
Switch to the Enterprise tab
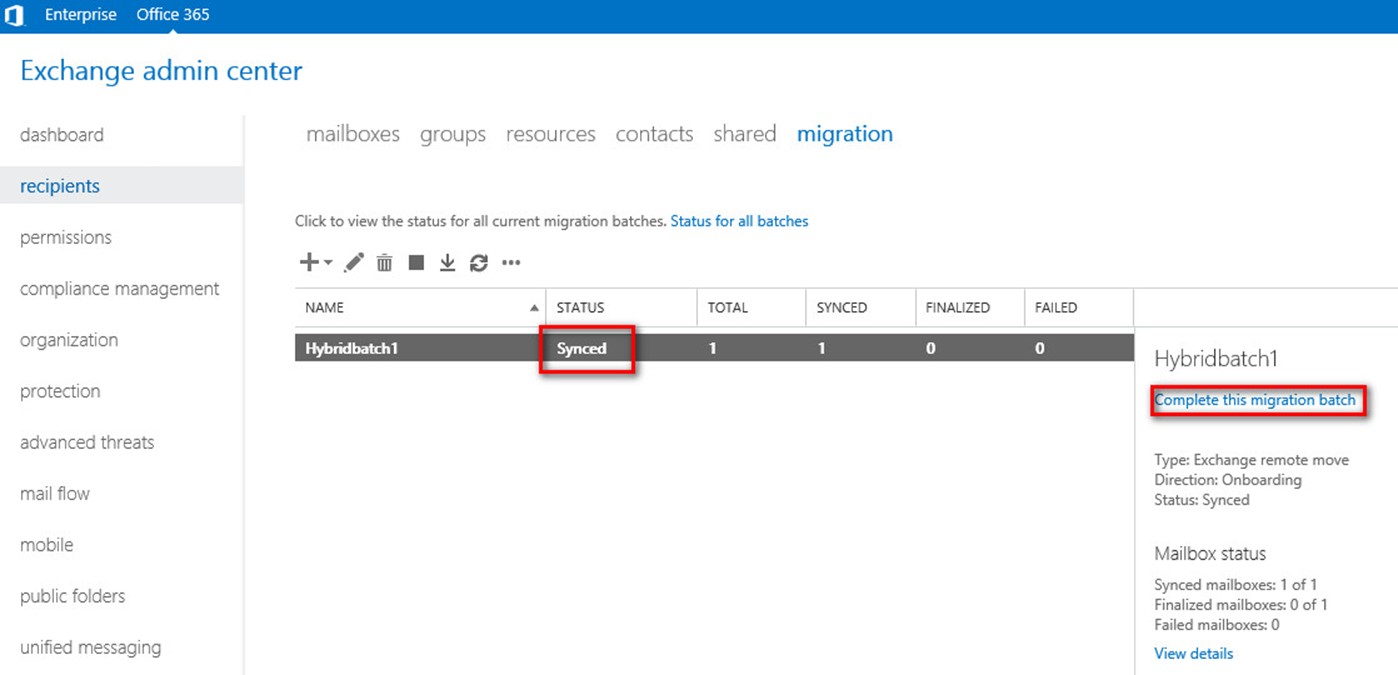(x=80, y=15)
